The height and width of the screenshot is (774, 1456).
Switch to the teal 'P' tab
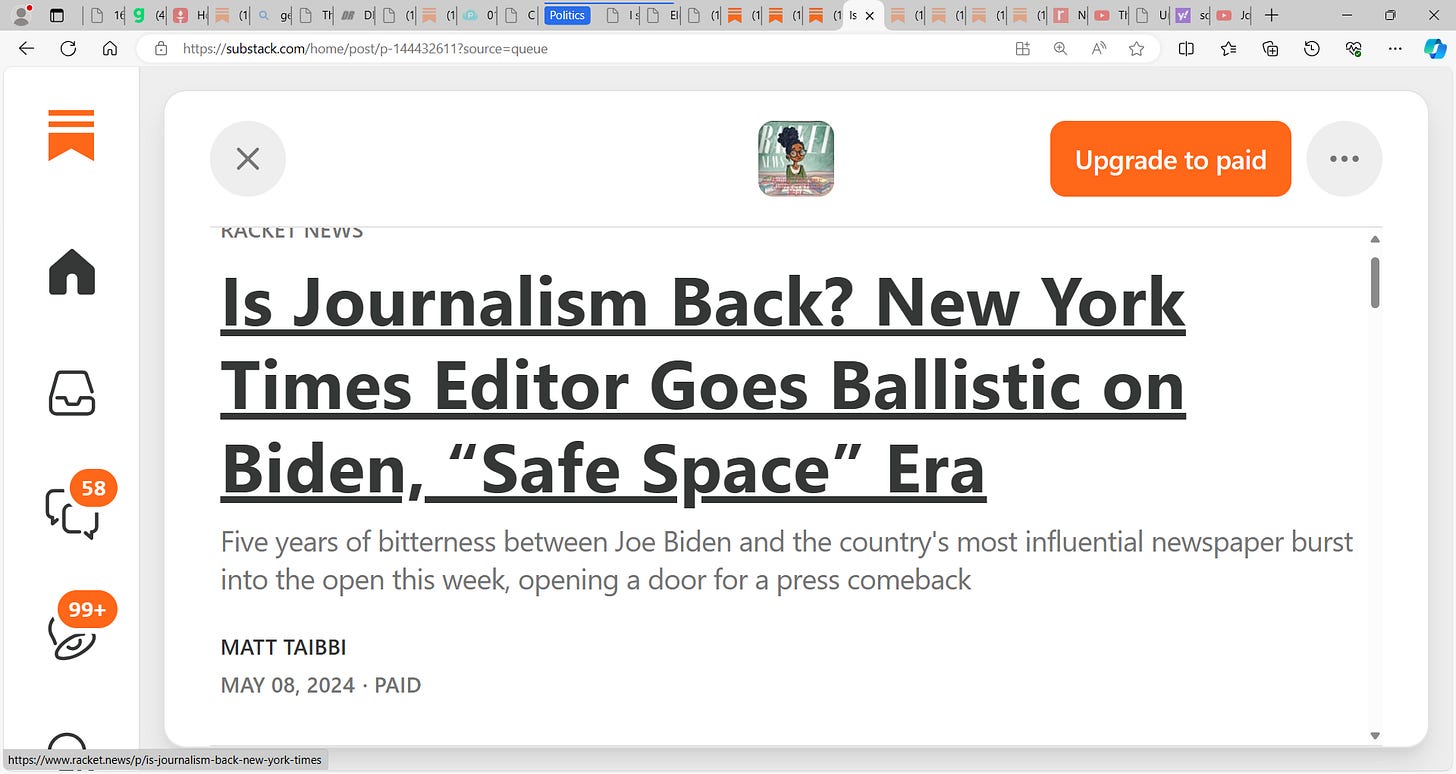[x=479, y=15]
